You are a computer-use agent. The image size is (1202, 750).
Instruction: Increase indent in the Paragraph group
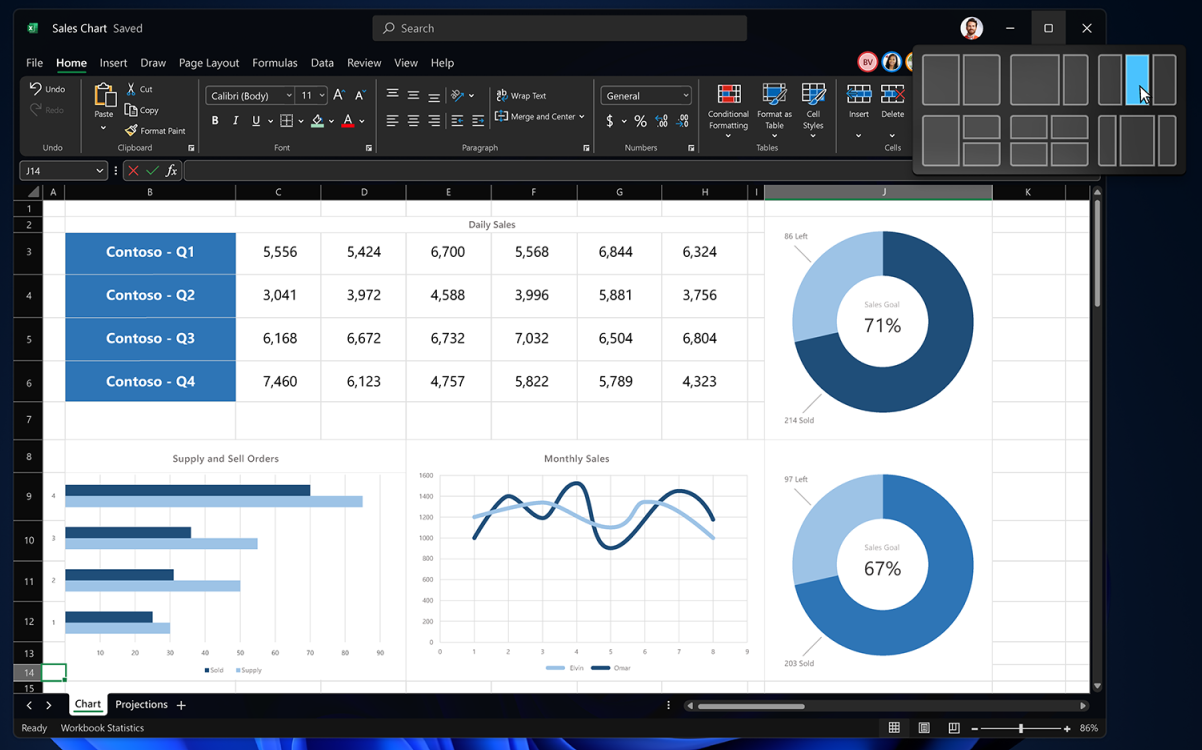coord(478,121)
